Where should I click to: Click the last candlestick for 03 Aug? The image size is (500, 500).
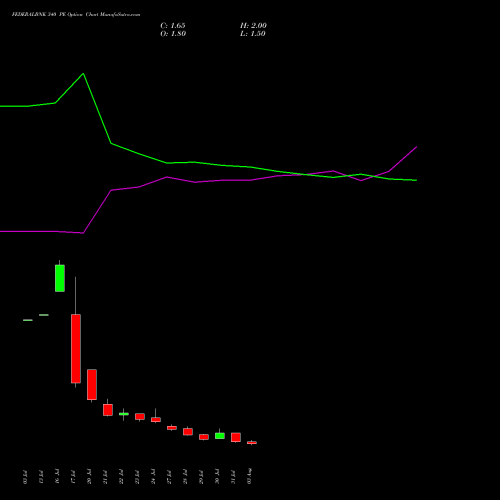pos(252,443)
